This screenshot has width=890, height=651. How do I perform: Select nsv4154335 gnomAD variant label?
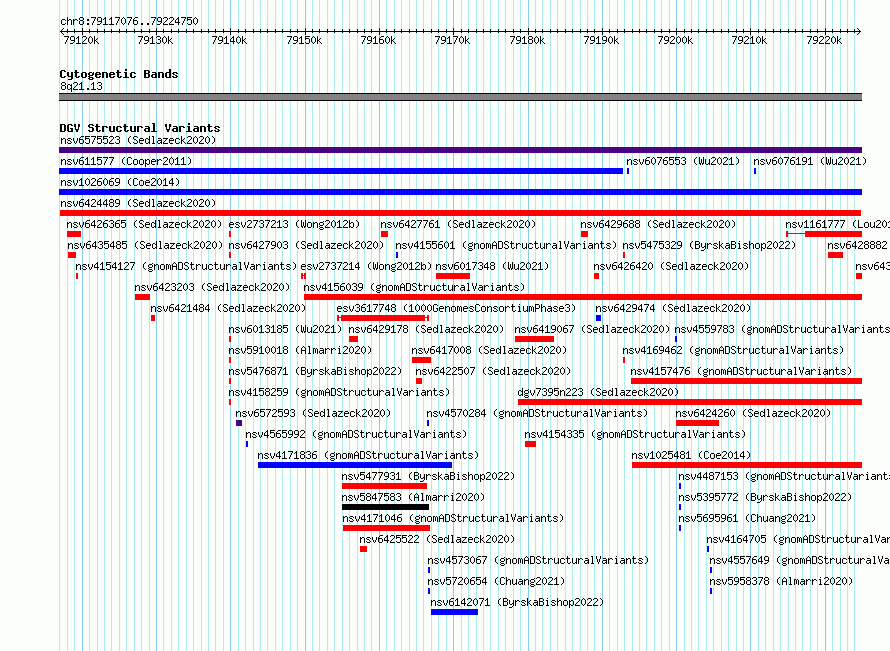tap(635, 434)
